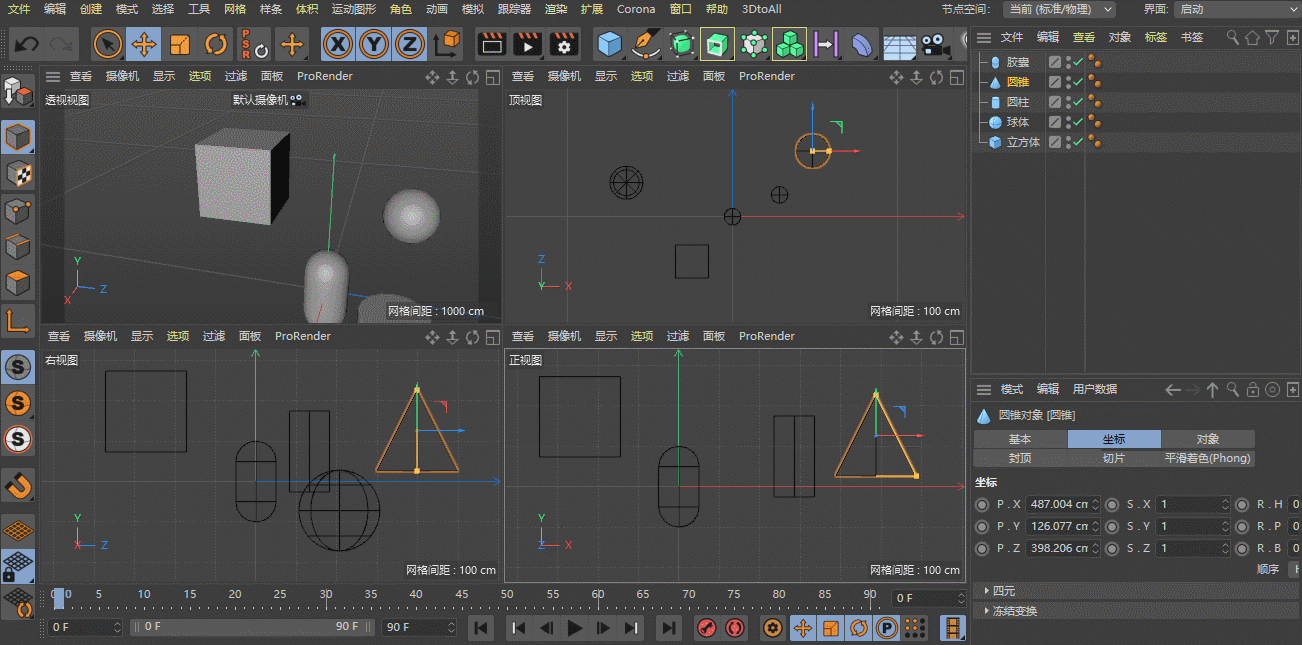1302x645 pixels.
Task: Switch to the 对象 tab in attributes
Action: point(1207,439)
